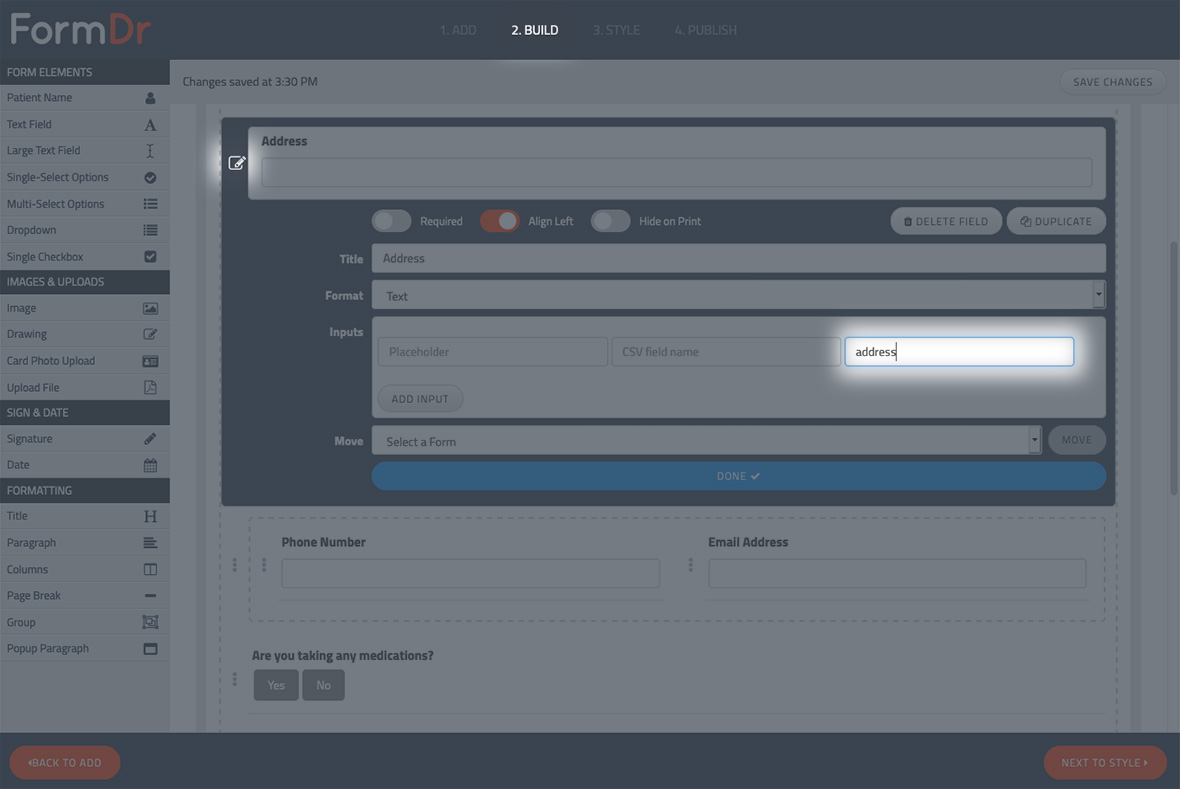The image size is (1180, 789).
Task: Click the FormDr logo
Action: coord(80,30)
